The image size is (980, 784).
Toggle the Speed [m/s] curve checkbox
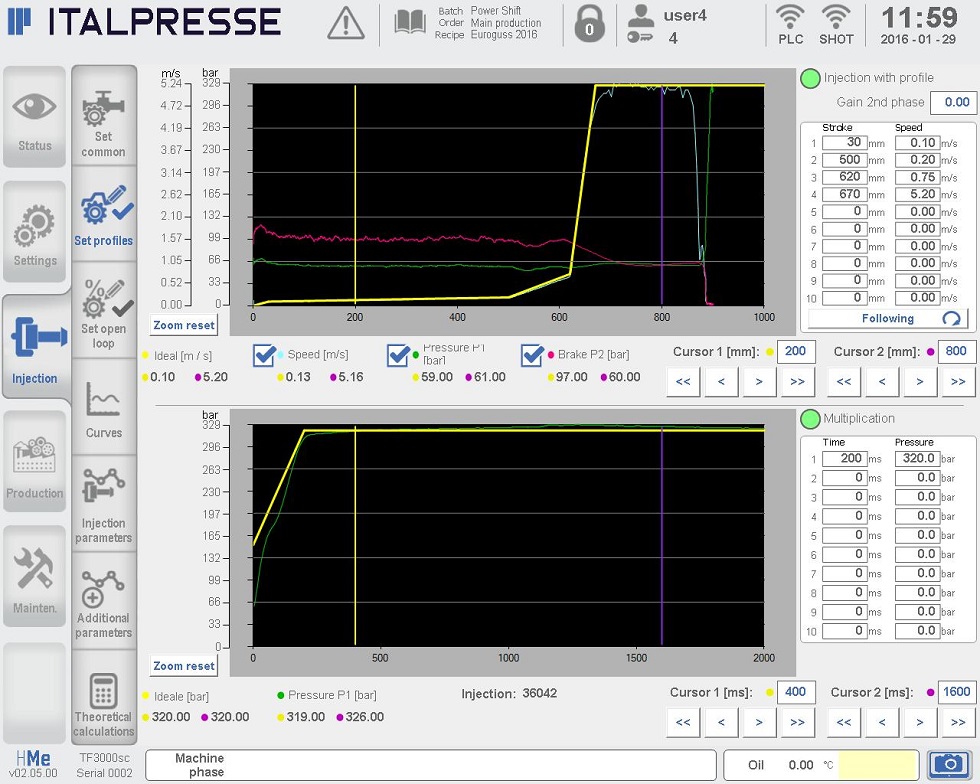265,355
